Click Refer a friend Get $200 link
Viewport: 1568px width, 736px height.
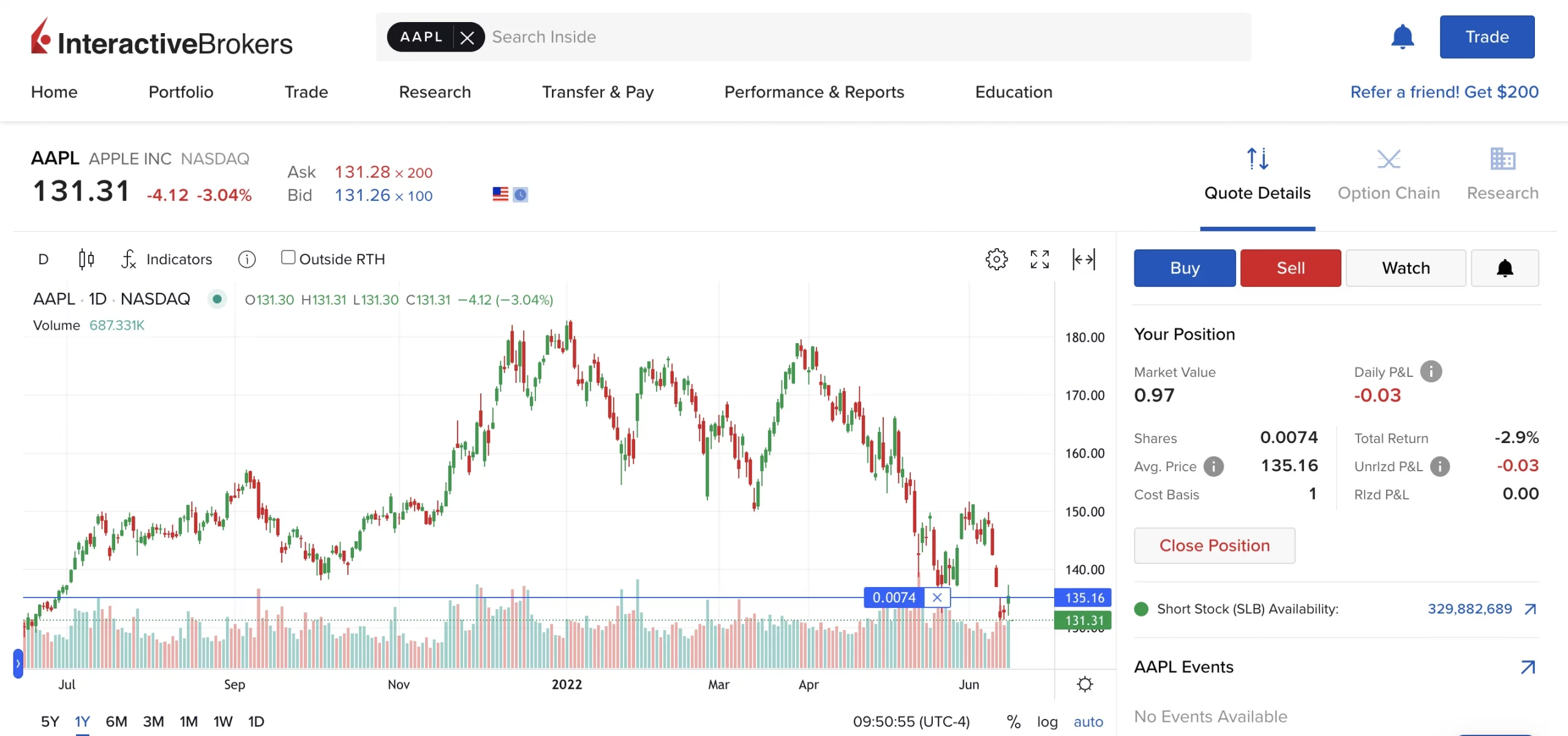point(1444,92)
